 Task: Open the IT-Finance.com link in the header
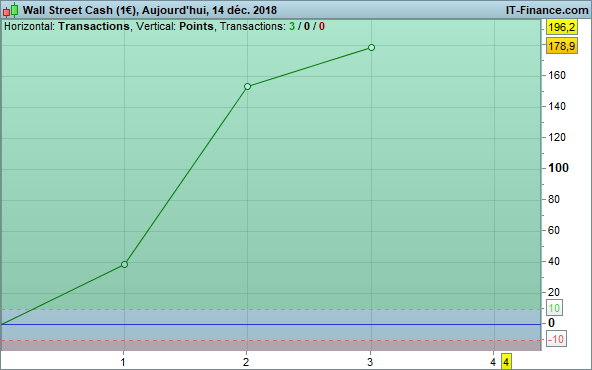click(x=547, y=10)
